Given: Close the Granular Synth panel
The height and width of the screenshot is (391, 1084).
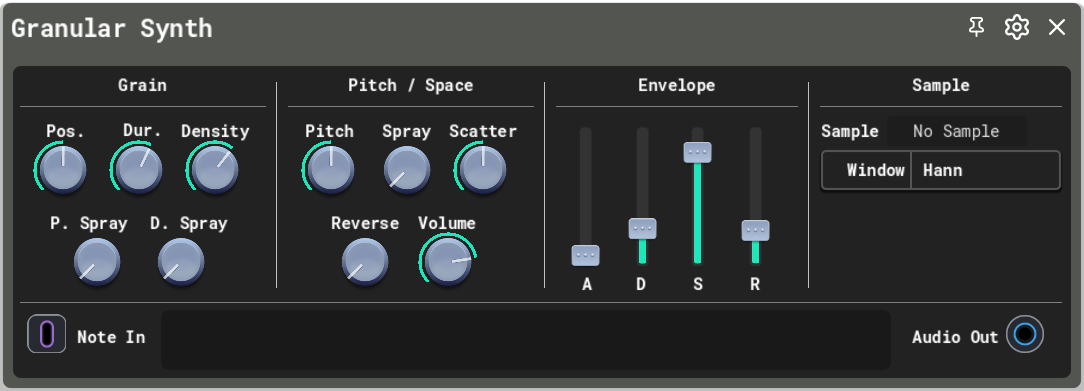Looking at the screenshot, I should tap(1056, 28).
